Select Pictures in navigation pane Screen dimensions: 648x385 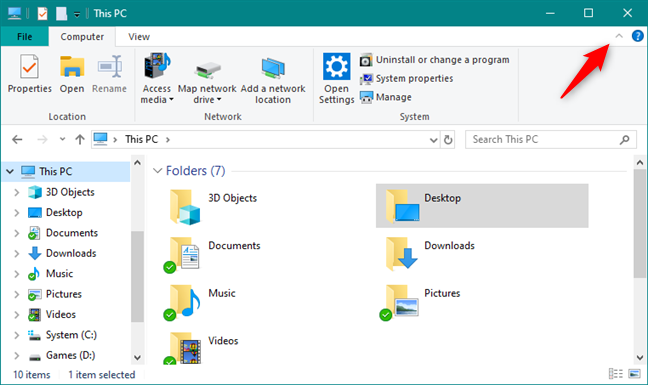click(x=64, y=294)
